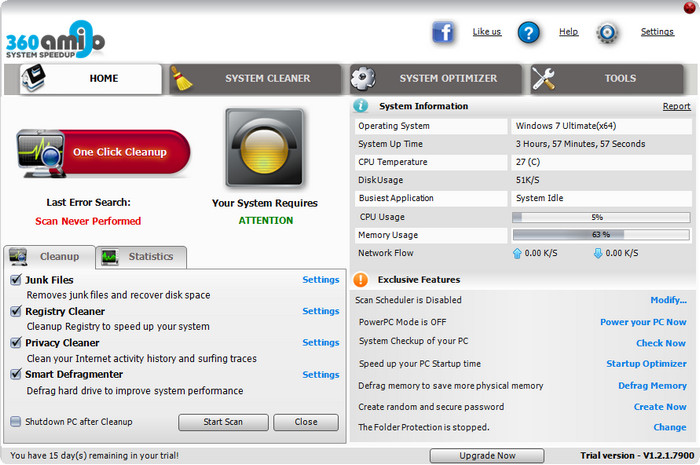Click Modify... for Scan Scheduler
The width and height of the screenshot is (700, 465).
[x=668, y=300]
